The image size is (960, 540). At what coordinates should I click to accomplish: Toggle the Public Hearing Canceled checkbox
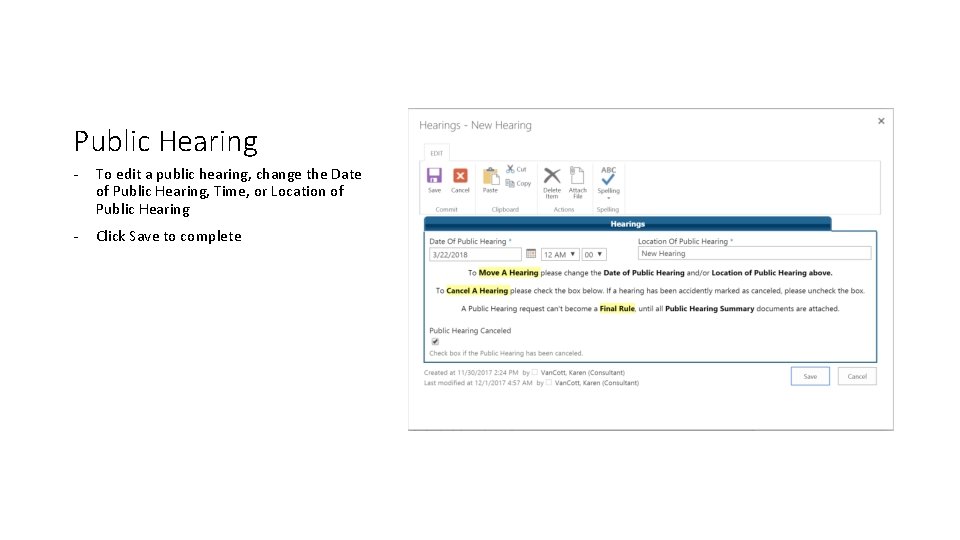coord(435,342)
